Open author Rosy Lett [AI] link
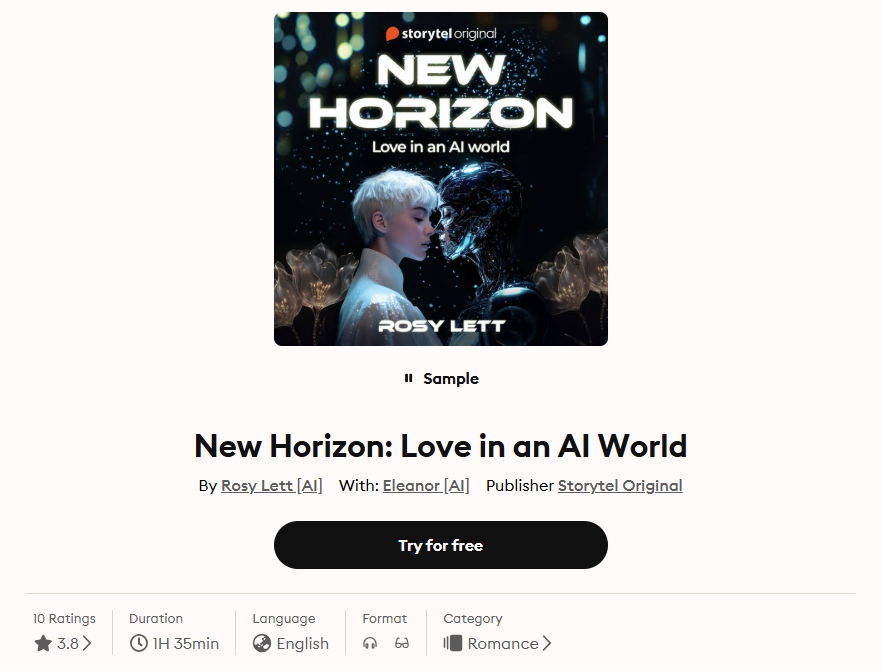 (x=272, y=485)
